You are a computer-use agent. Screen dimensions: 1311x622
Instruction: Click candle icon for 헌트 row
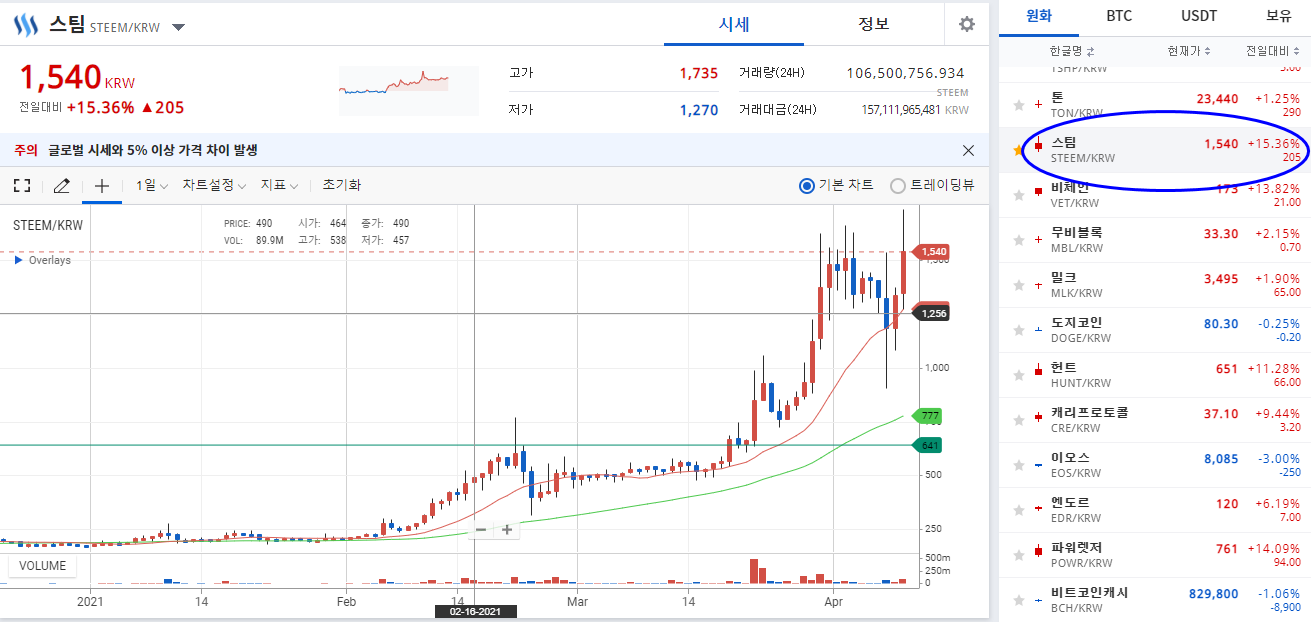coord(1038,371)
